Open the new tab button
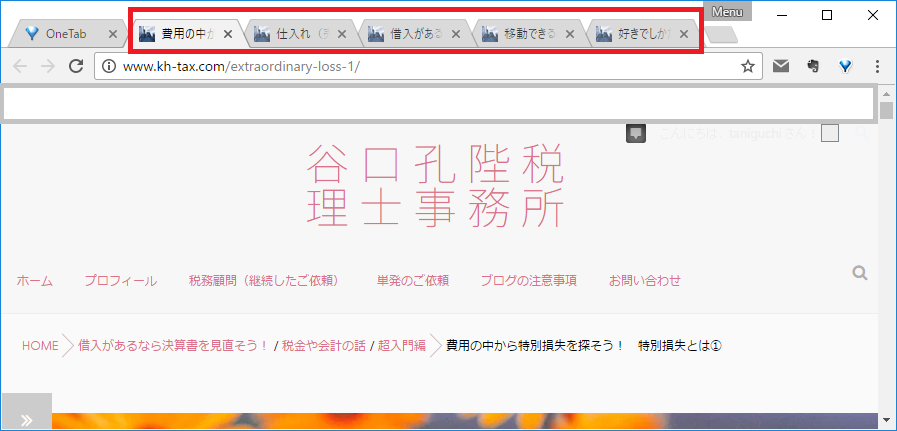 720,35
